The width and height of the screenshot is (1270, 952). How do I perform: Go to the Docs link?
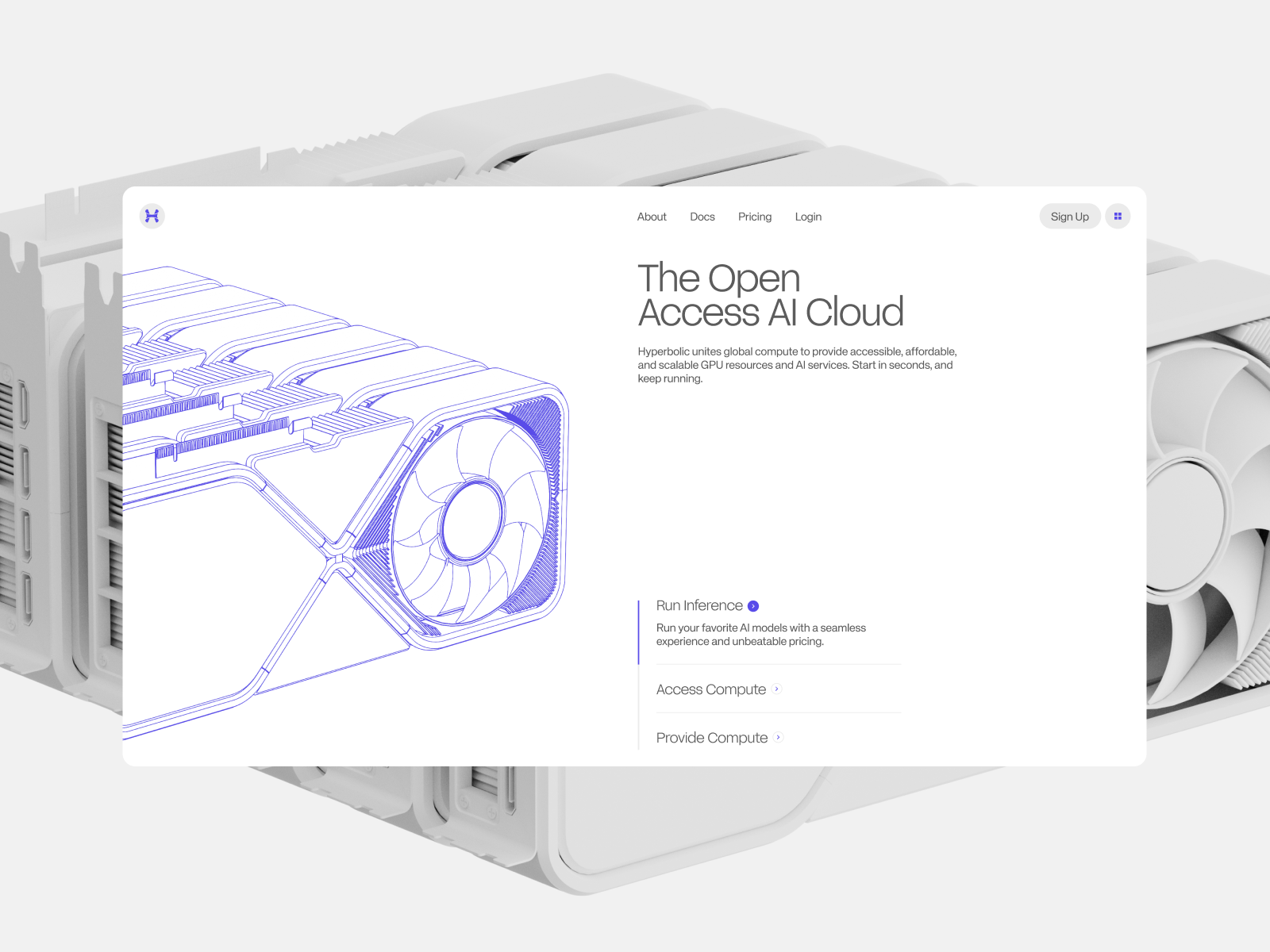pyautogui.click(x=702, y=217)
